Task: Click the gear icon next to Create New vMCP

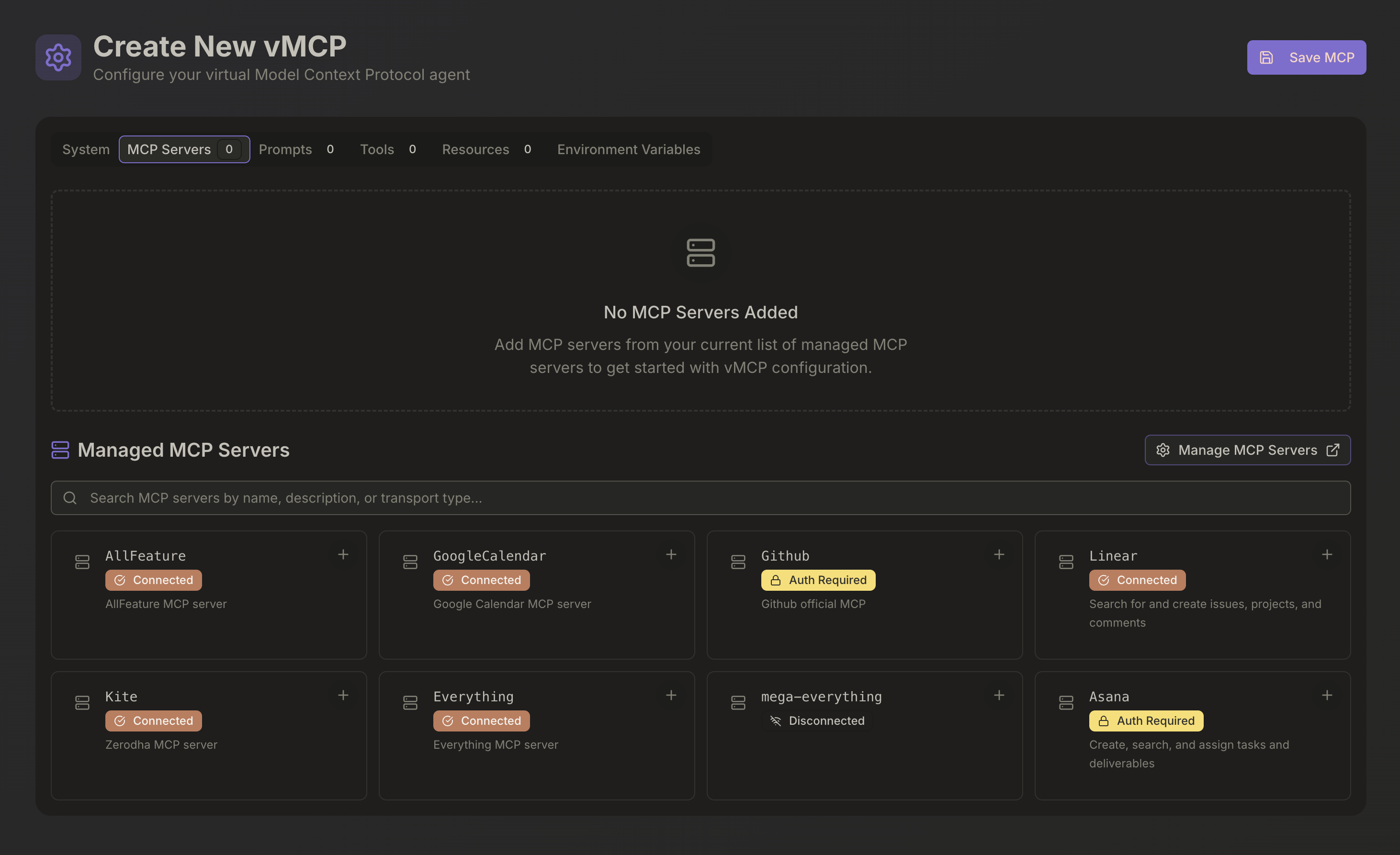Action: click(58, 57)
